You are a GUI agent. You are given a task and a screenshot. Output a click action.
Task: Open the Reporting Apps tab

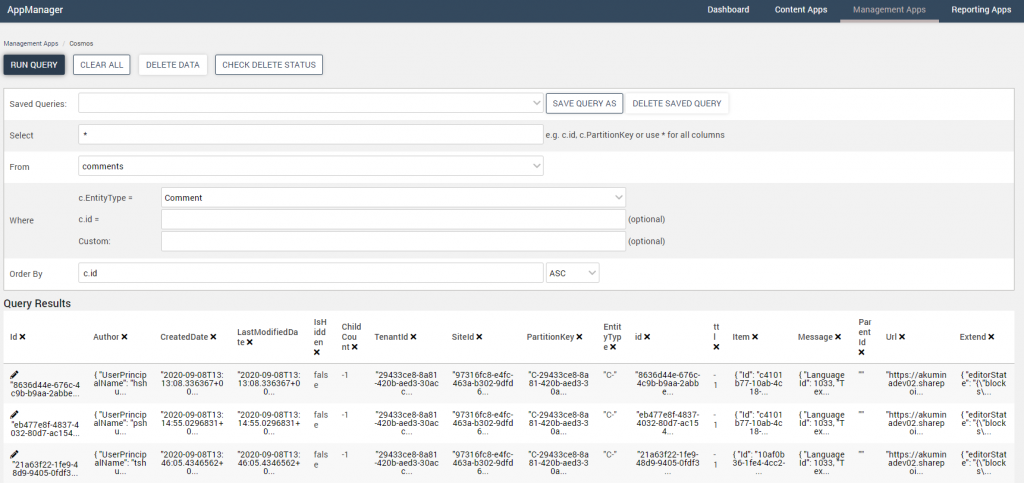pyautogui.click(x=981, y=10)
